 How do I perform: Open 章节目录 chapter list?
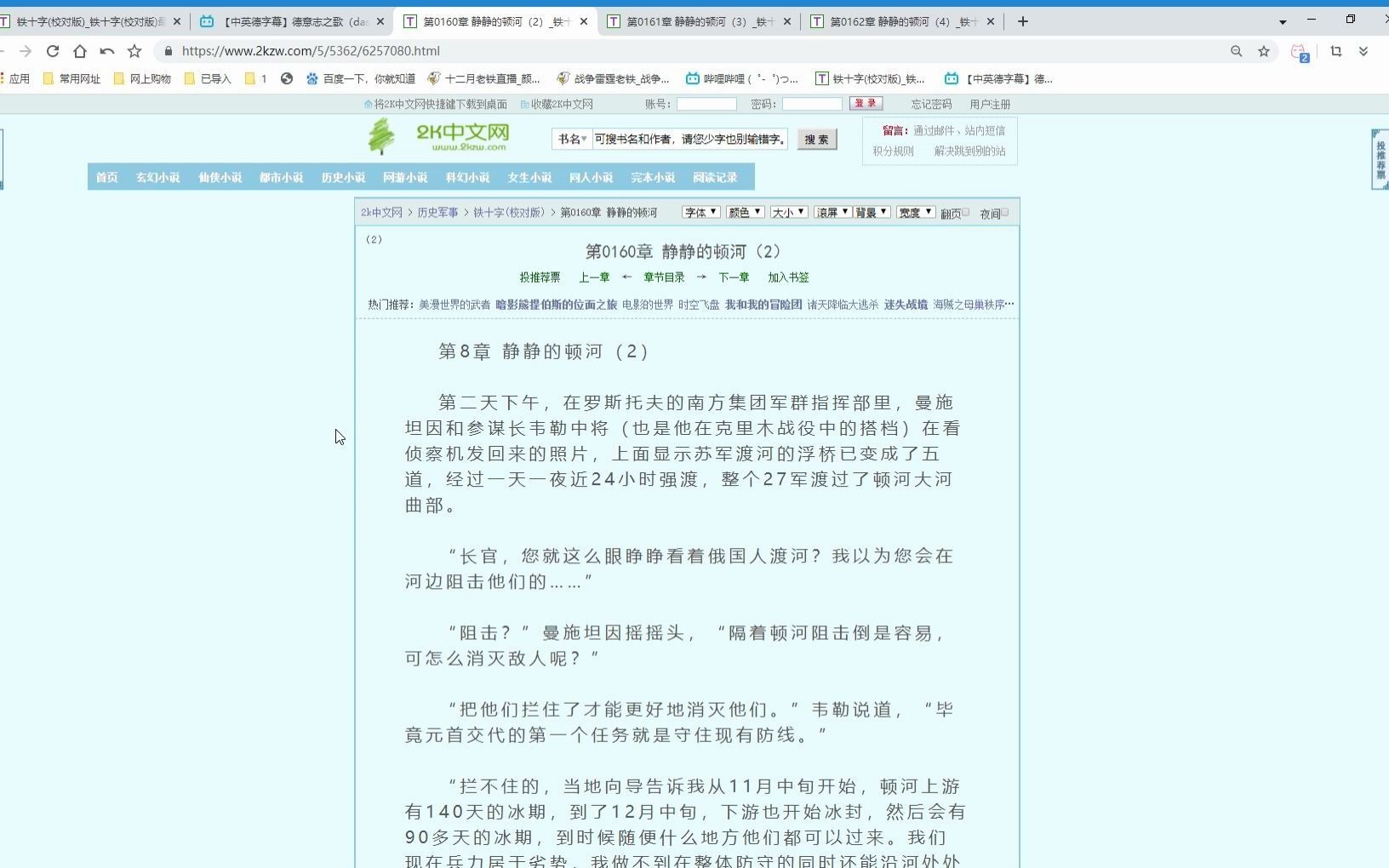click(x=664, y=277)
